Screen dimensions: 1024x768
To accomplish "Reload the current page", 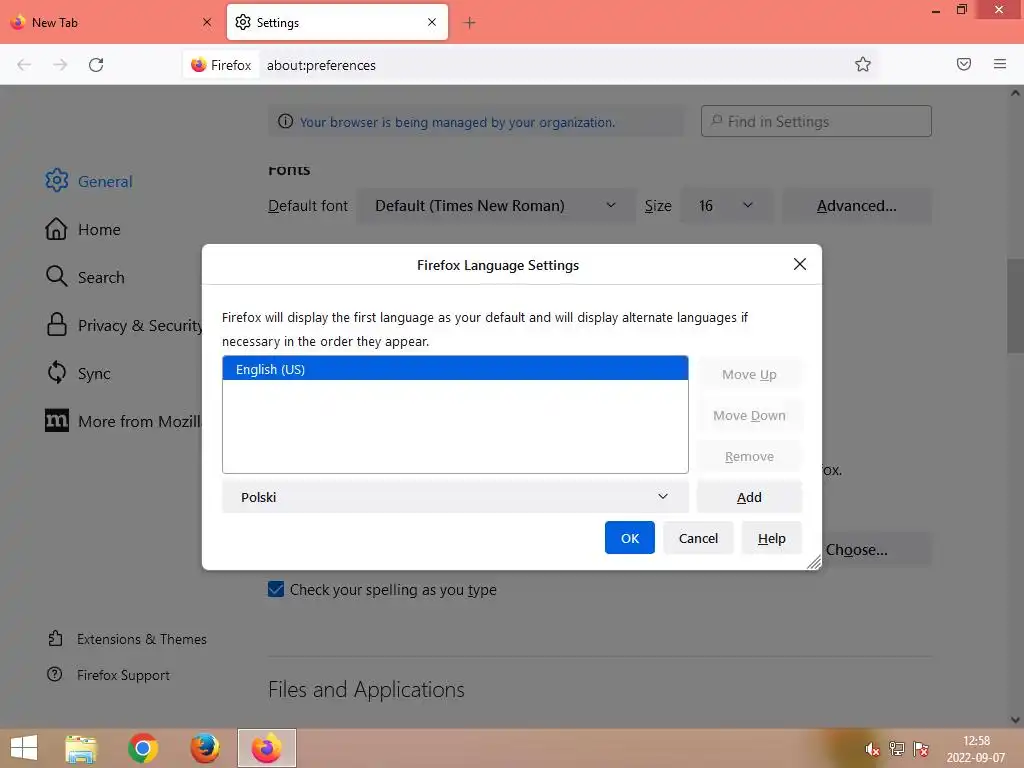I will [x=96, y=65].
